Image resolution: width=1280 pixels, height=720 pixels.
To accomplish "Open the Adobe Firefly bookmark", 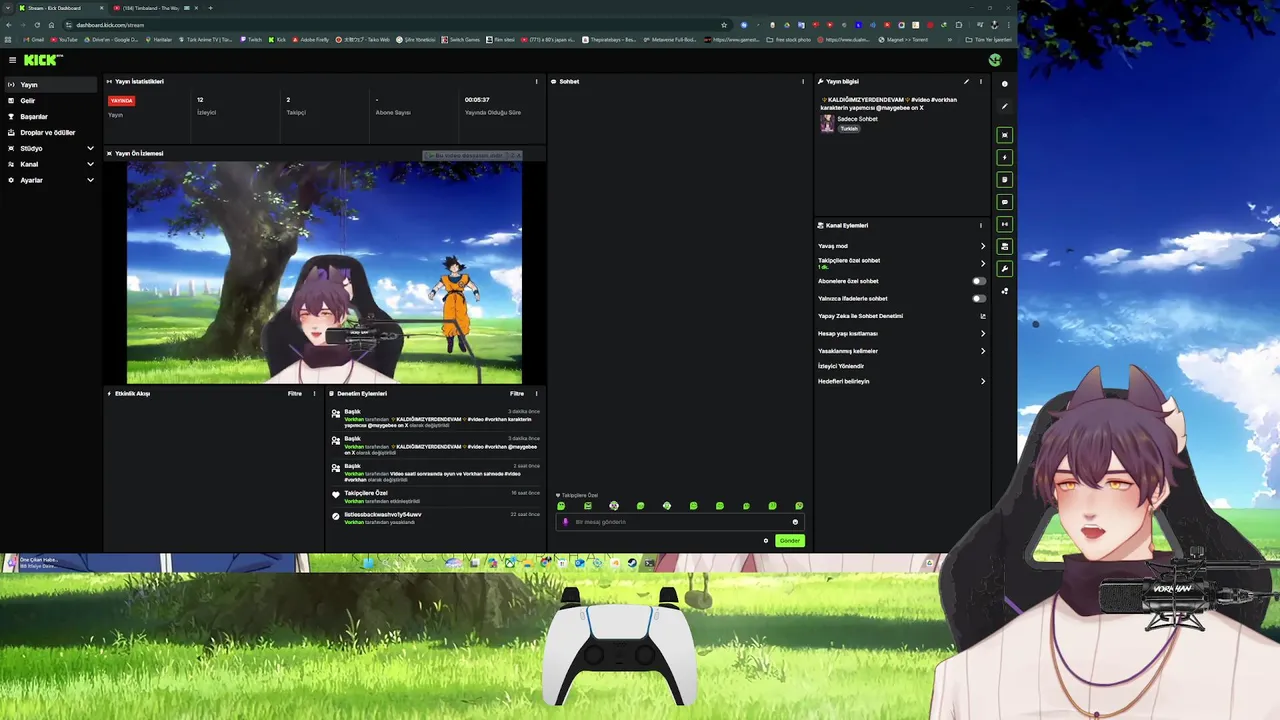I will [312, 40].
